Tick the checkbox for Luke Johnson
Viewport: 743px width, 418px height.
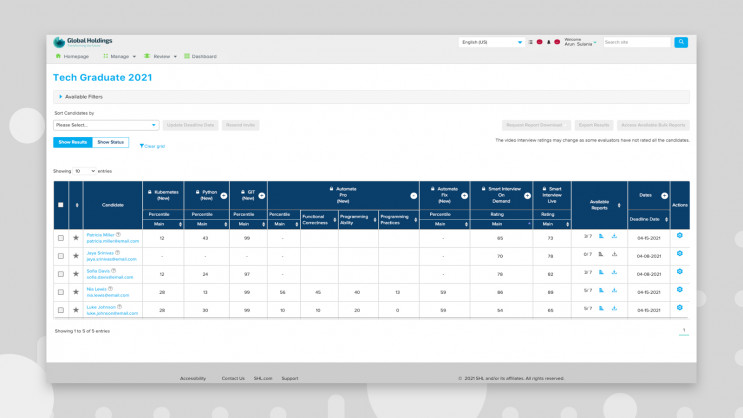[x=61, y=310]
